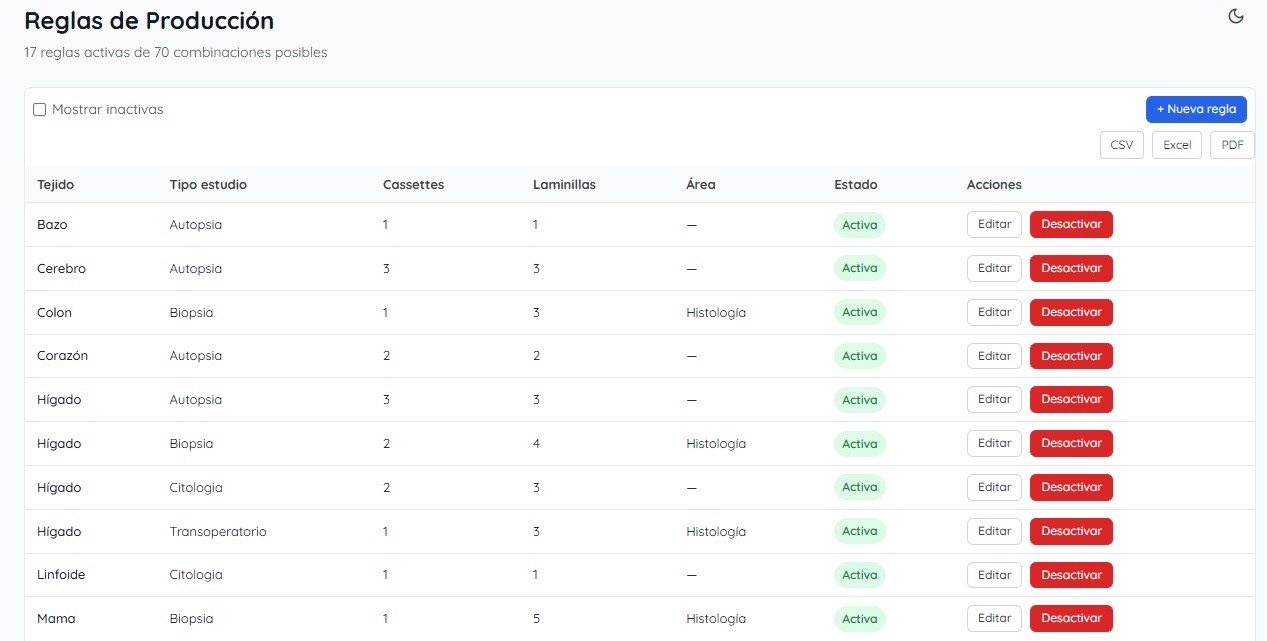1267x641 pixels.
Task: Select the Bazo tissue cell
Action: click(x=52, y=225)
